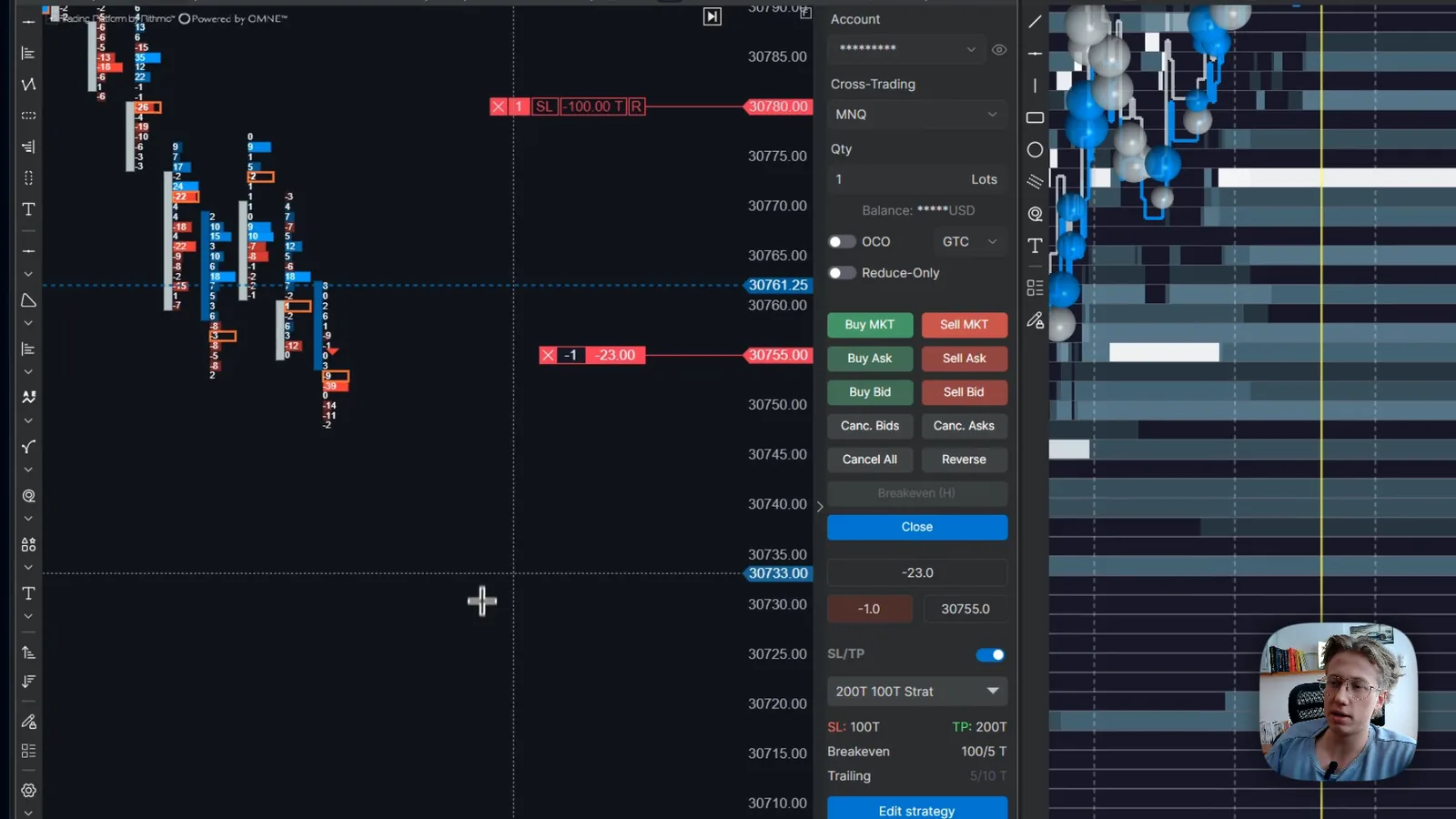Click the Edit strategy button
The width and height of the screenshot is (1456, 819).
[x=917, y=809]
